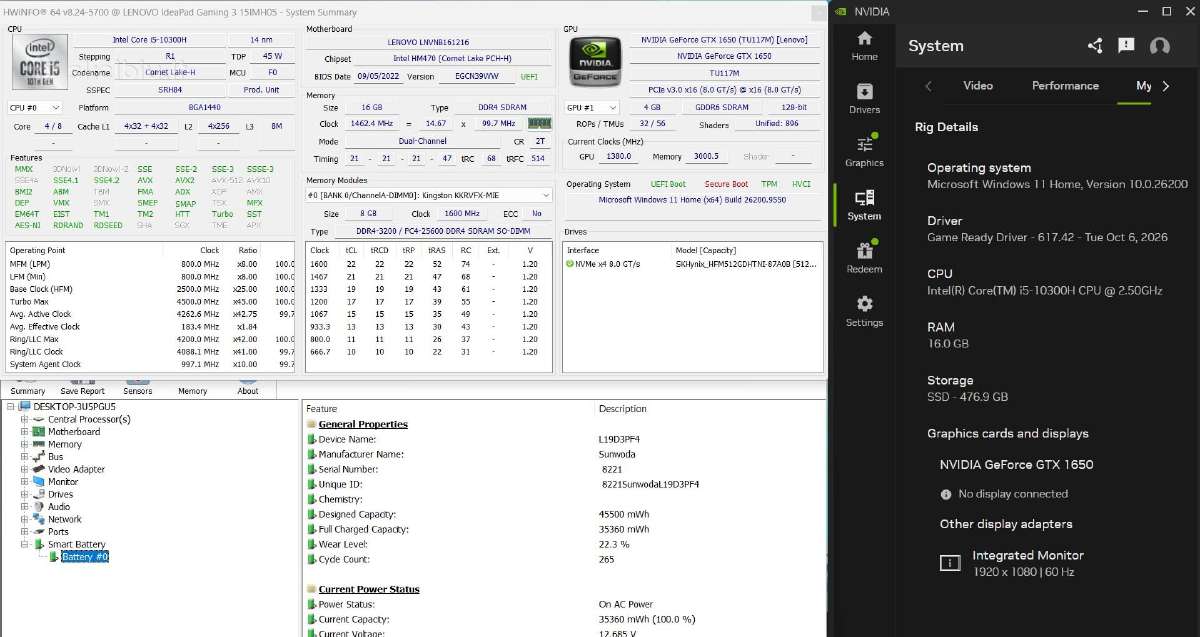1200x637 pixels.
Task: Select System in NVIDIA sidebar
Action: [864, 205]
